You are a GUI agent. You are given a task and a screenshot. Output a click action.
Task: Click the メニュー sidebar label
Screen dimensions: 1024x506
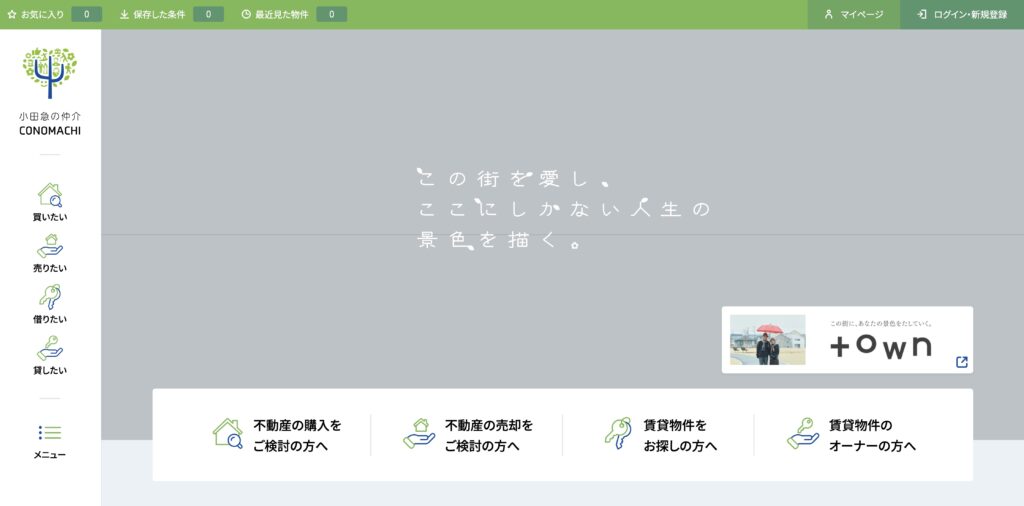tap(50, 455)
